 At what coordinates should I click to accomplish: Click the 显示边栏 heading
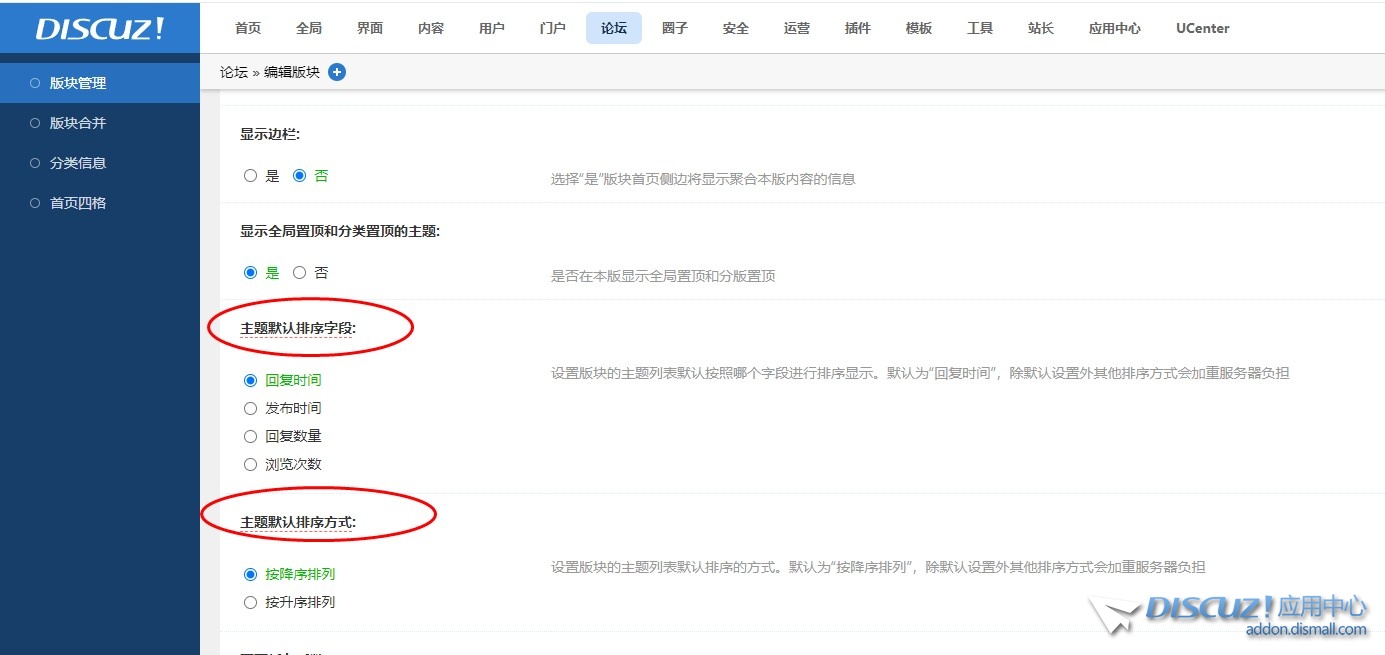[x=270, y=134]
